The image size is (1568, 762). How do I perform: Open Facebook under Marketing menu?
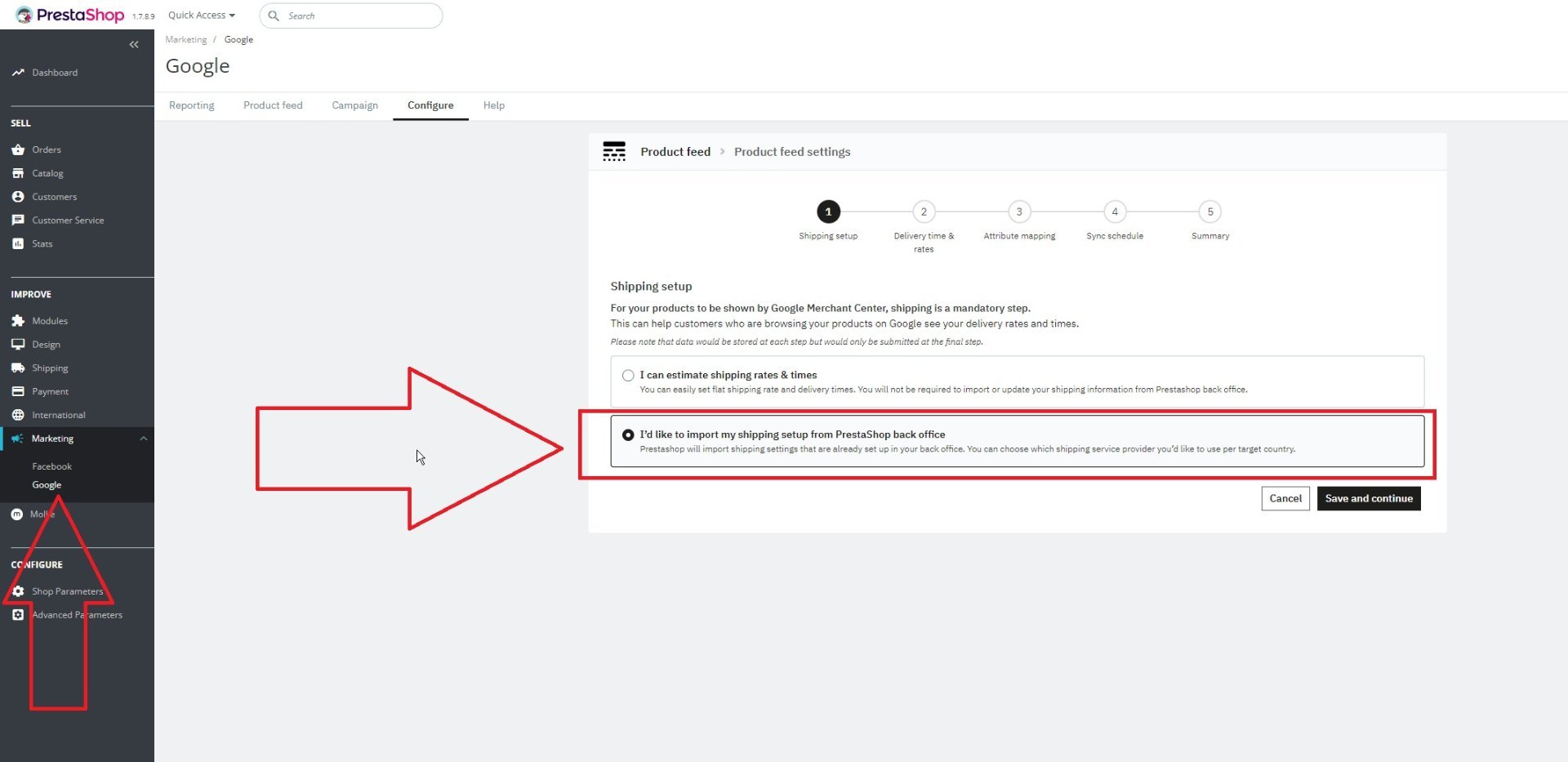click(52, 466)
